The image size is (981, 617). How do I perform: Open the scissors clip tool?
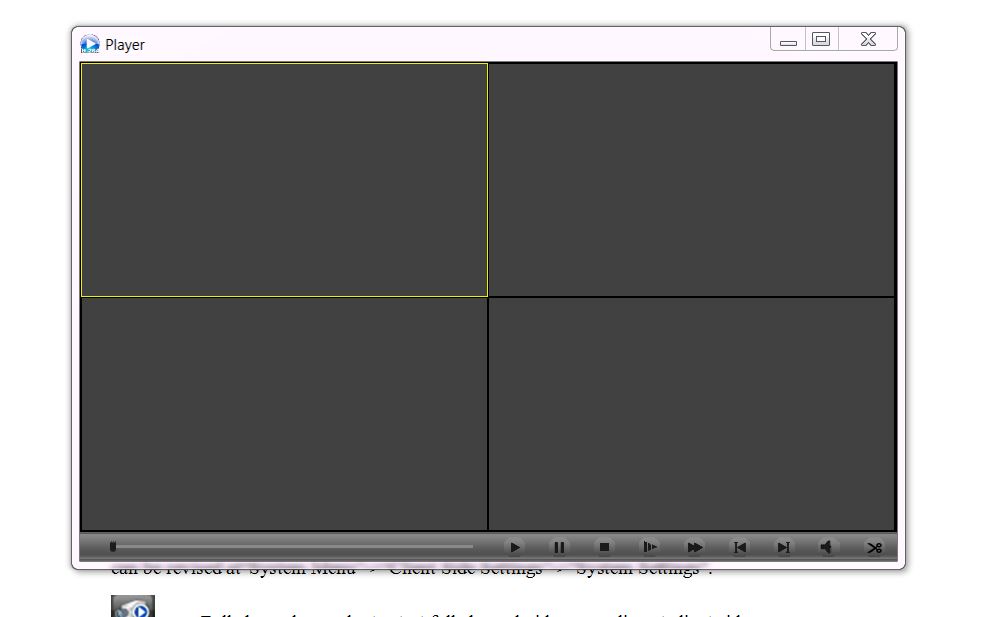[875, 548]
